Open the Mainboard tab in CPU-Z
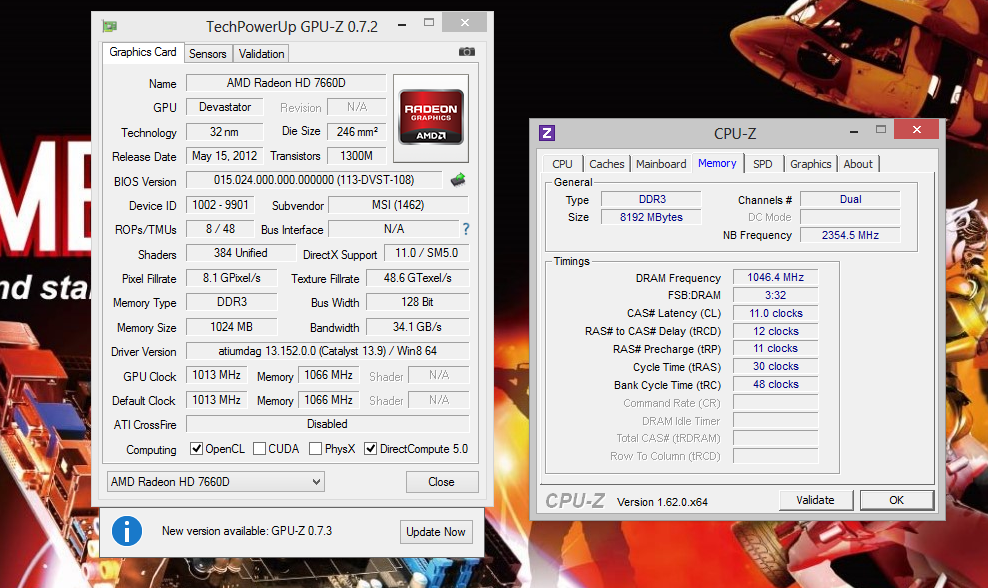The width and height of the screenshot is (988, 588). pos(661,164)
